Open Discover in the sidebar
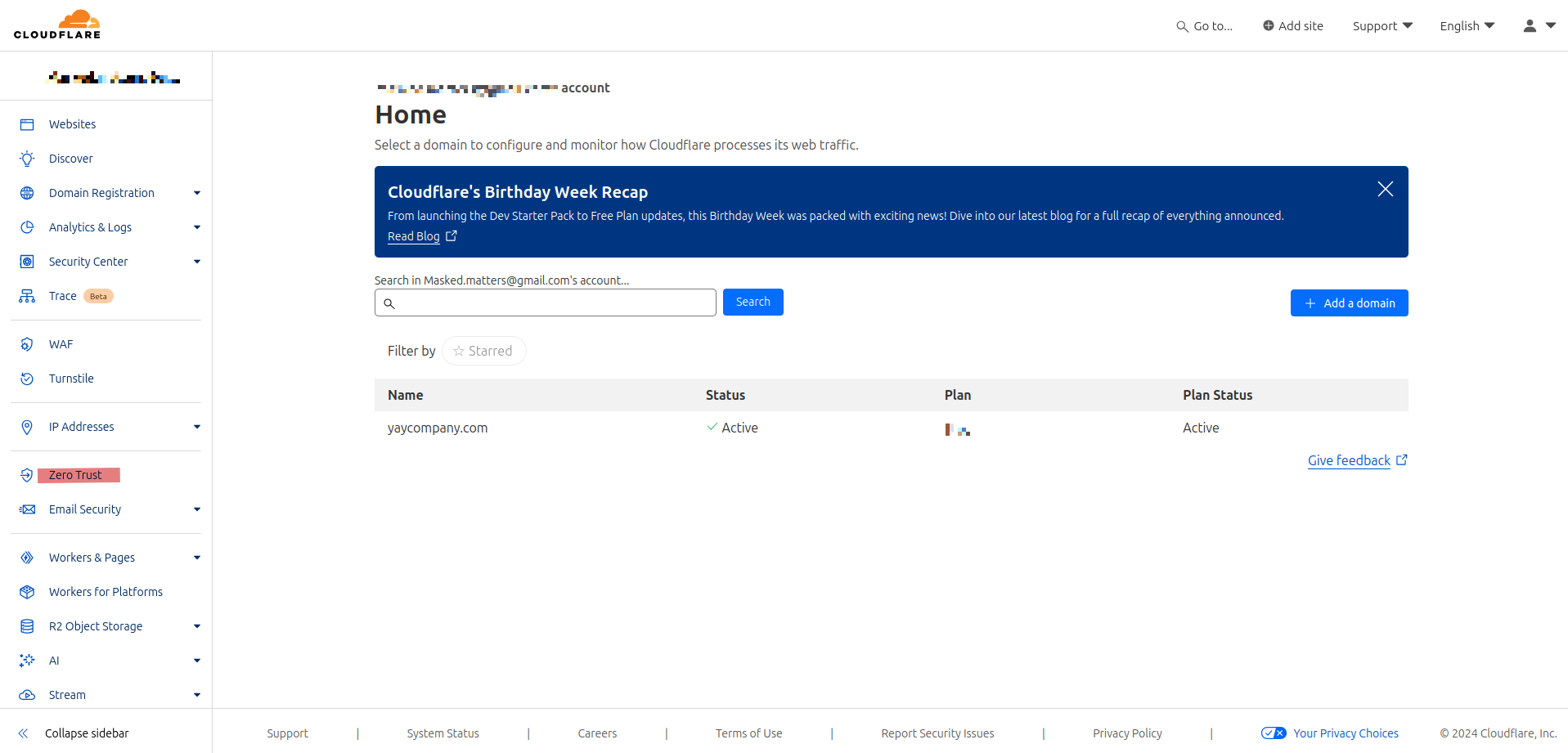Viewport: 1568px width, 753px height. (71, 159)
